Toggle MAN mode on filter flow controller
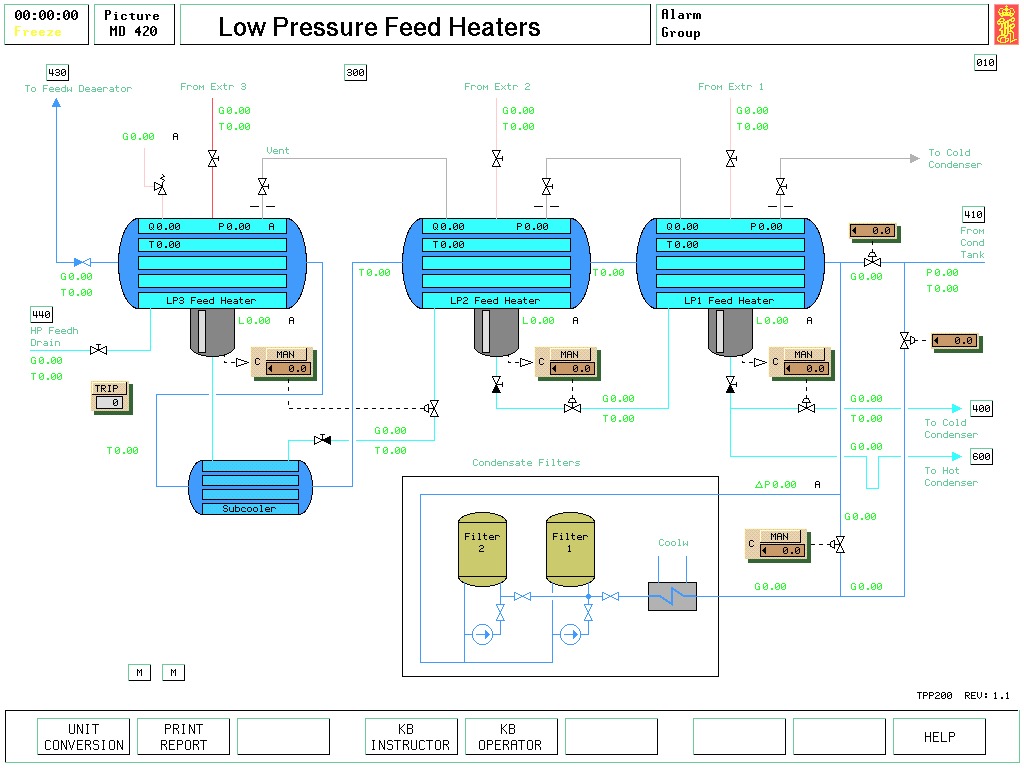 [779, 536]
